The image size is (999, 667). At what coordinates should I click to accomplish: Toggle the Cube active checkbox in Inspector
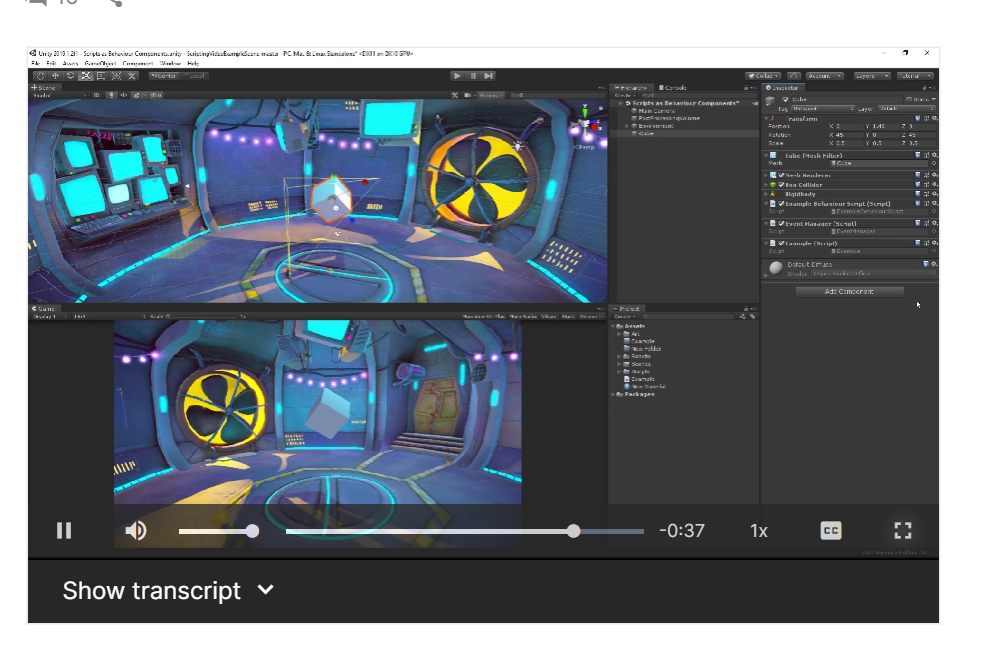(786, 99)
